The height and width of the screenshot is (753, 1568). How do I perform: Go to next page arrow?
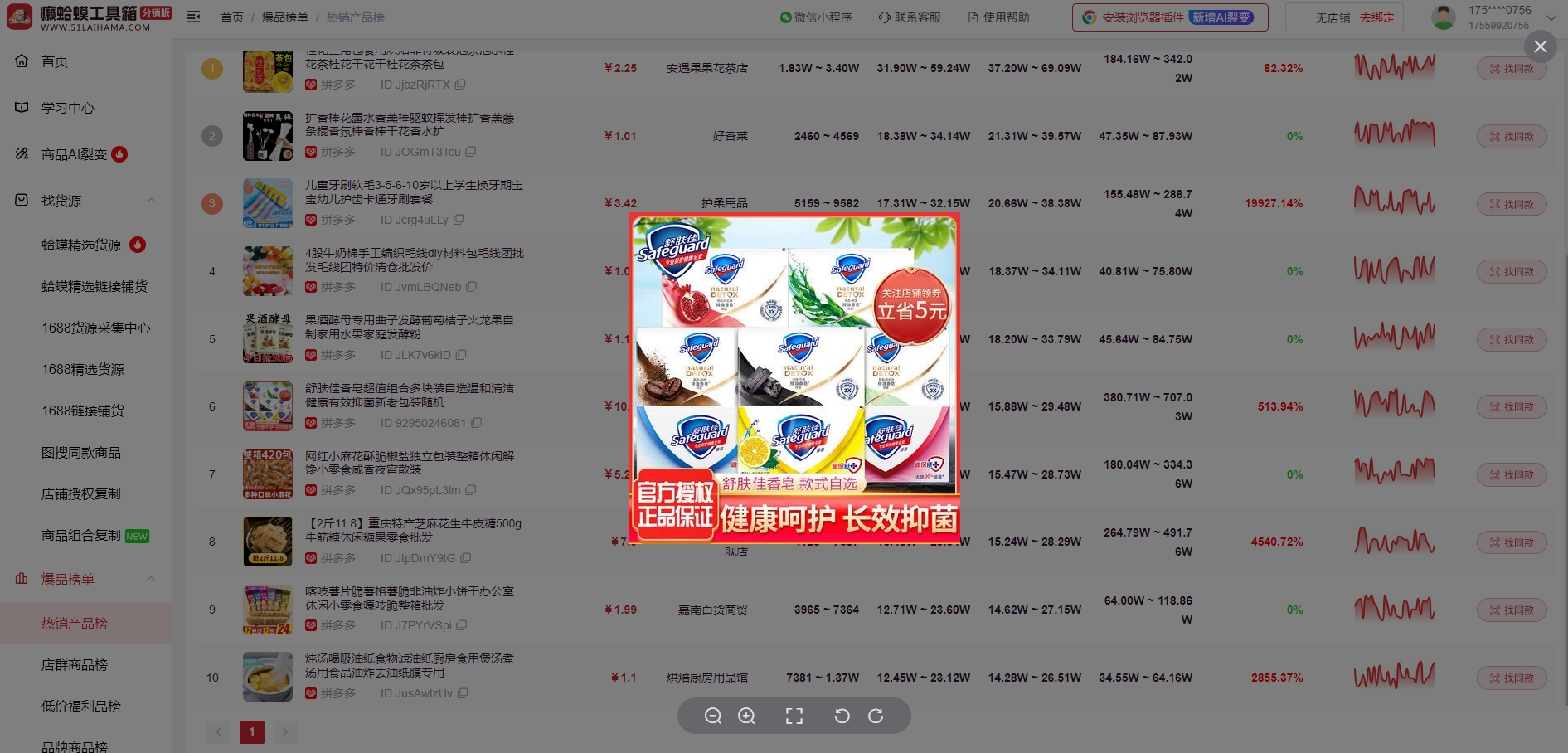tap(285, 731)
